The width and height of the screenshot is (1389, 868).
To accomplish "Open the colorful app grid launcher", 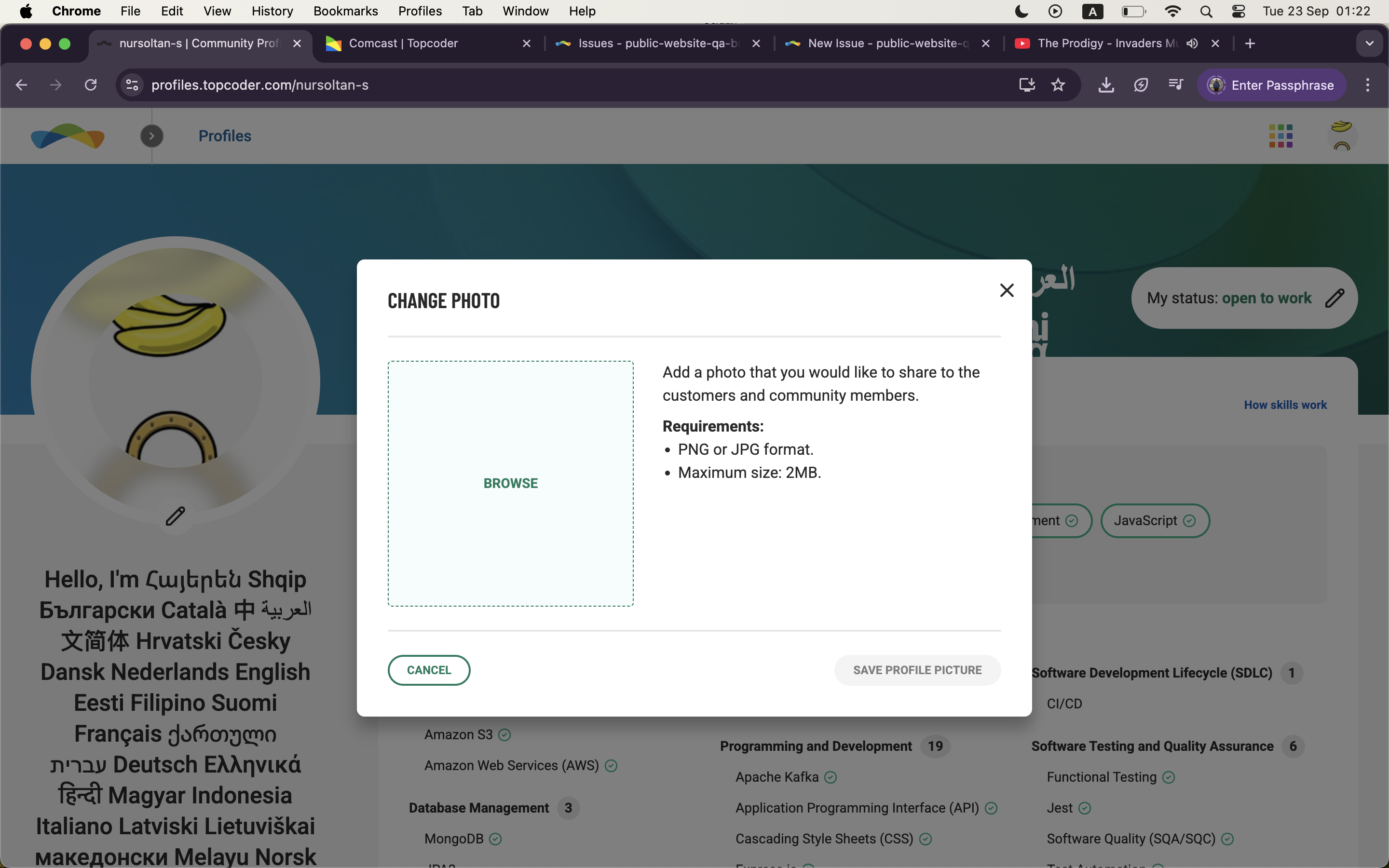I will click(x=1280, y=136).
